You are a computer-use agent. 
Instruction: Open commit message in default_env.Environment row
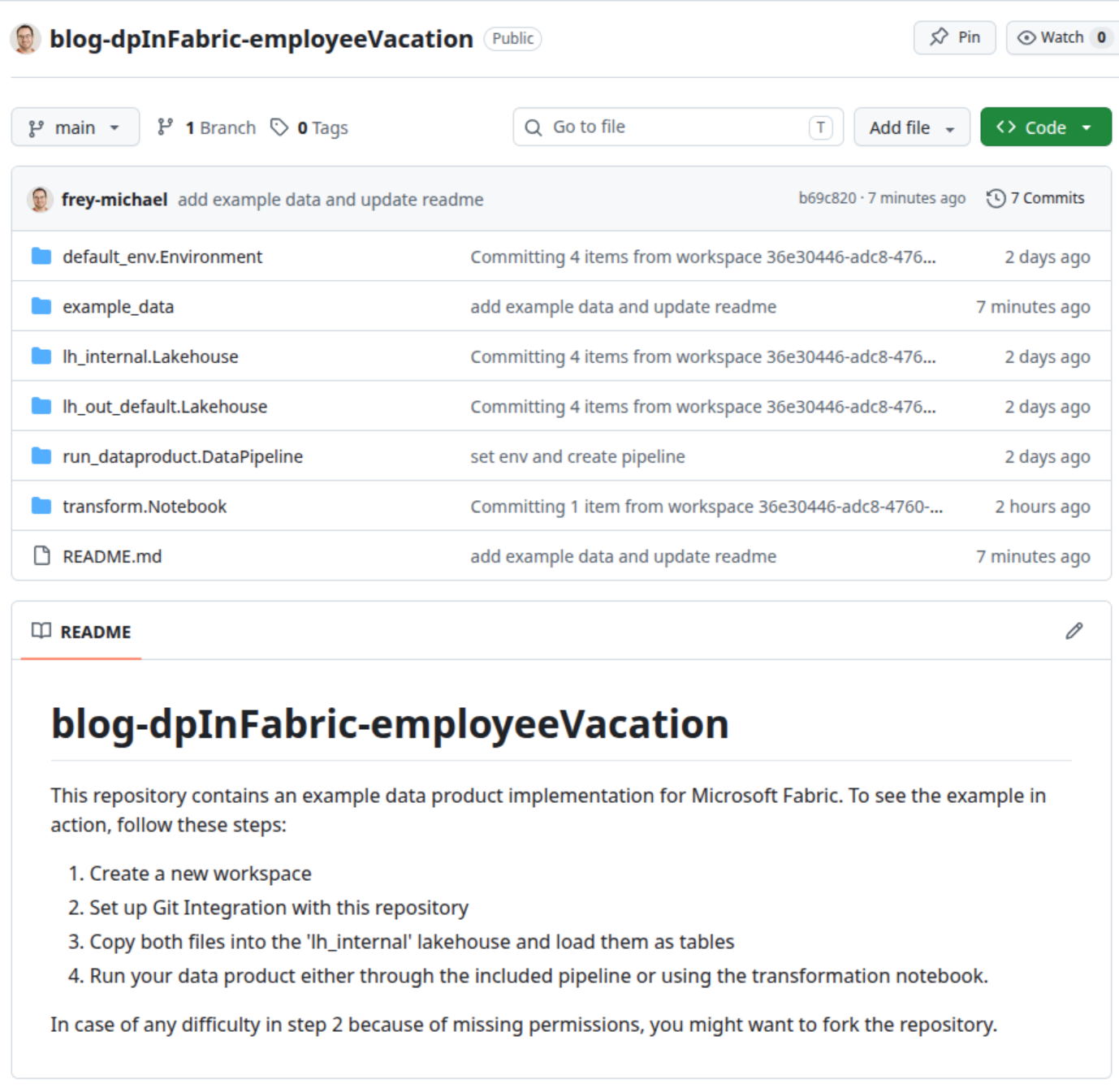[703, 257]
